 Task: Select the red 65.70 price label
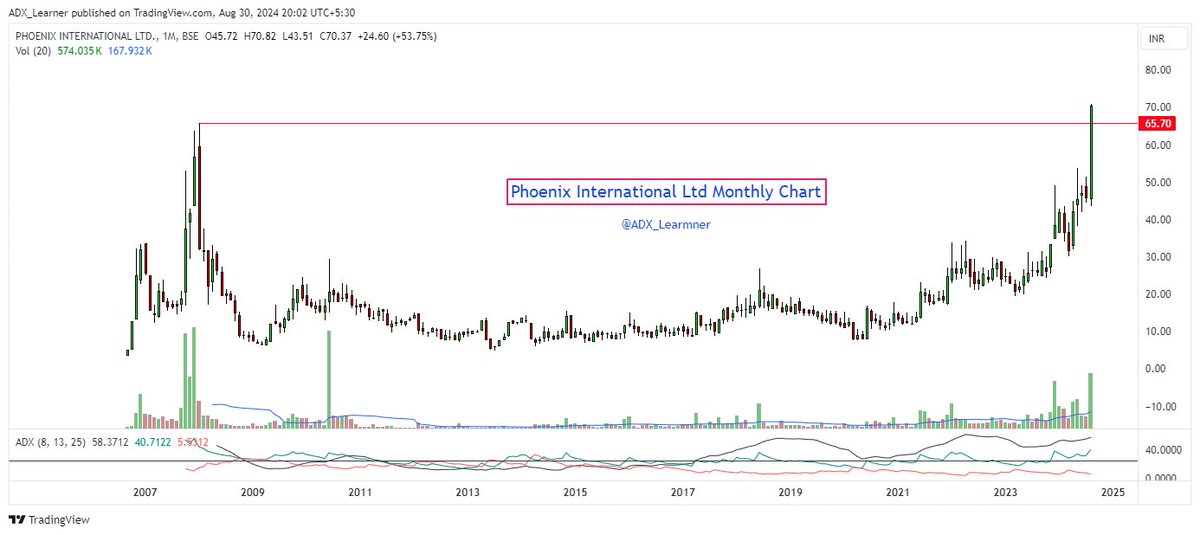point(1157,123)
